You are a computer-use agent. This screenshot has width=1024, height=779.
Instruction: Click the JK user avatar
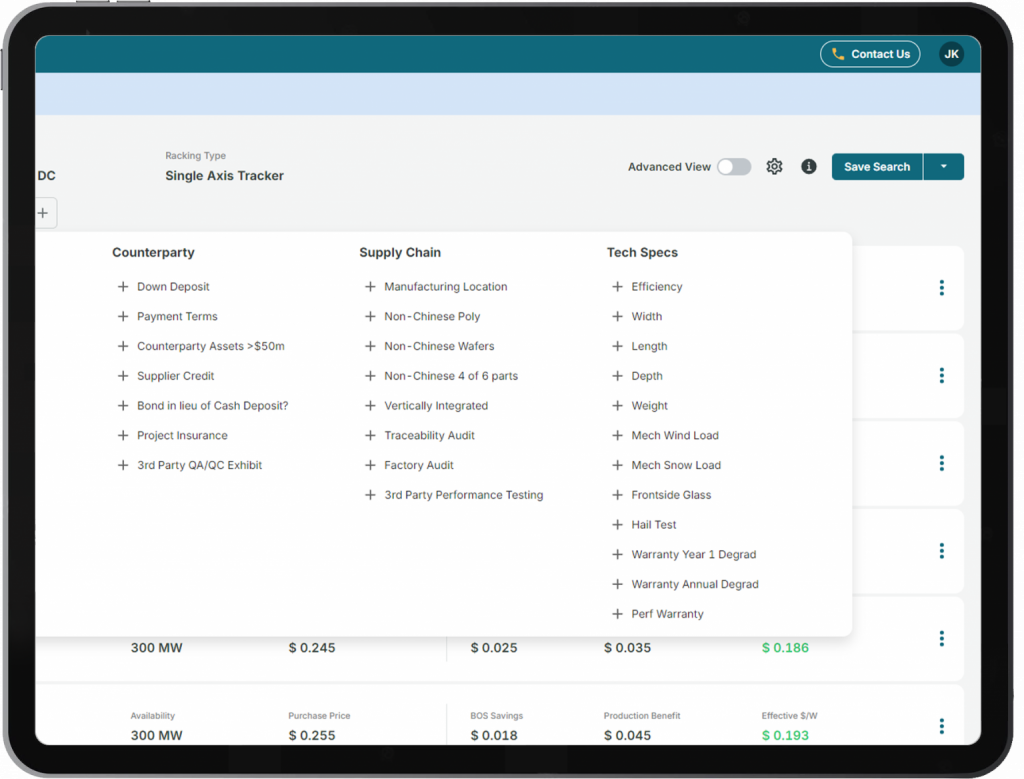pos(951,54)
